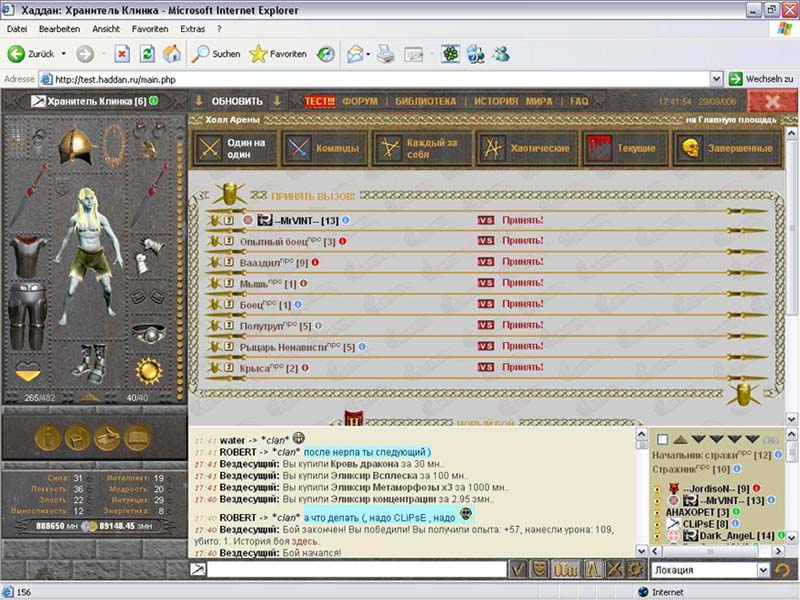Open the gear chat settings icon
The height and width of the screenshot is (600, 800).
point(635,569)
